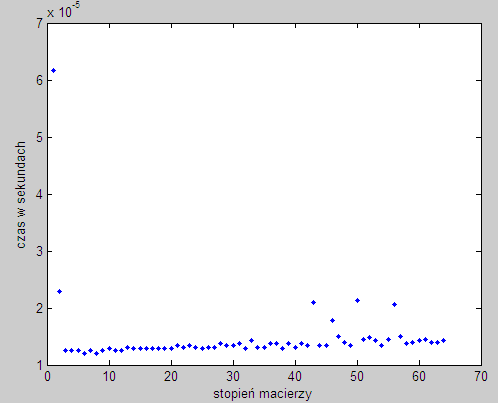The height and width of the screenshot is (403, 498).
Task: Select y-axis tick label 7
Action: (40, 23)
